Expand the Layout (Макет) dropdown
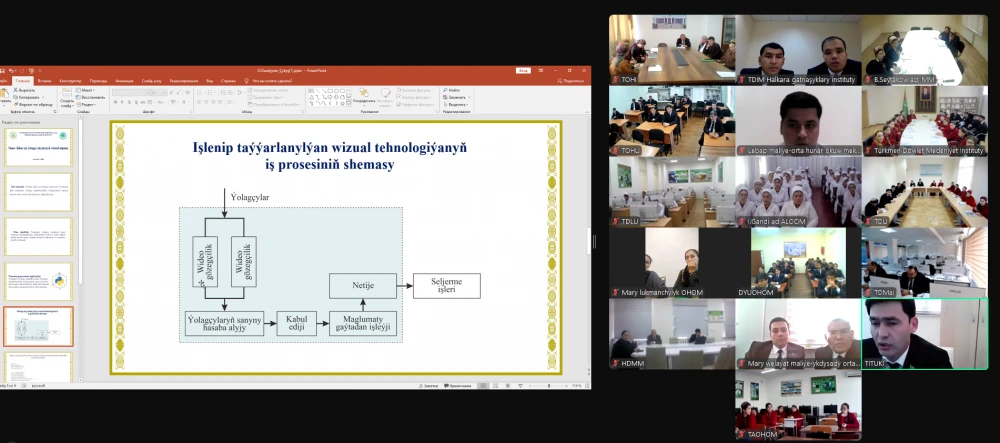This screenshot has width=1000, height=443. click(87, 90)
